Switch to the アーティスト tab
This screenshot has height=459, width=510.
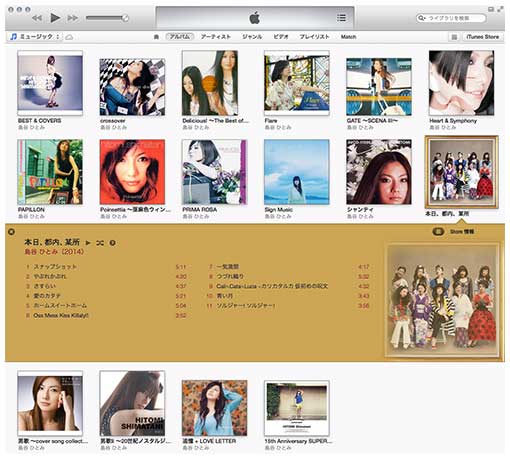click(216, 37)
